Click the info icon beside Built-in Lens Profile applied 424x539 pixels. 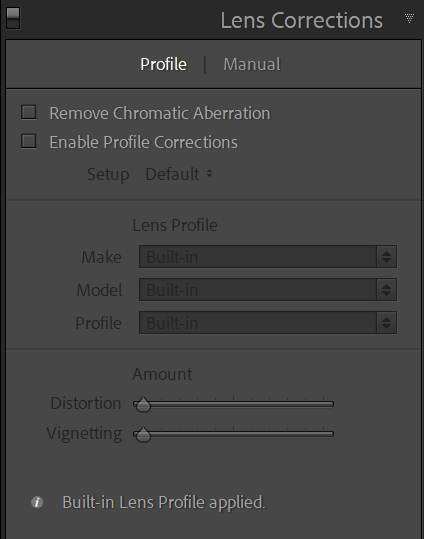37,502
